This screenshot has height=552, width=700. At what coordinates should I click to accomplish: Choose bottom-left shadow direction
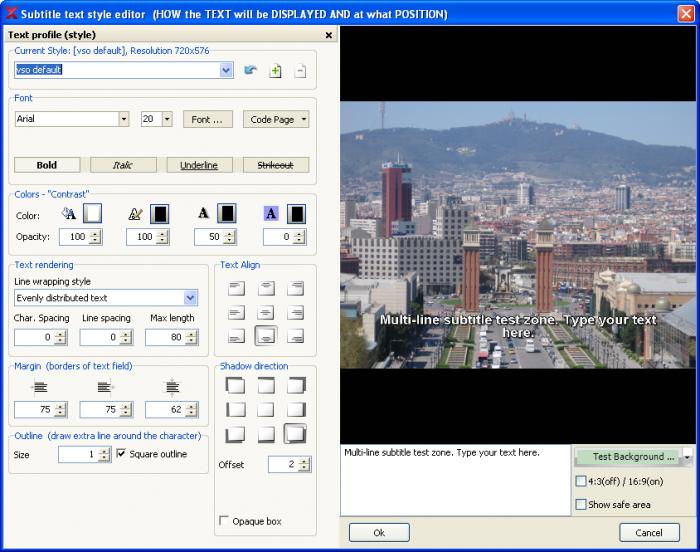(236, 434)
